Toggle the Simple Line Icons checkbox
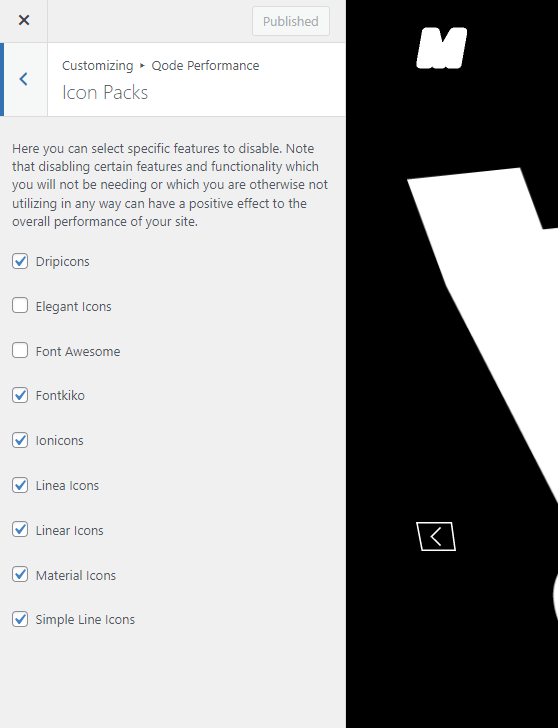 click(20, 619)
